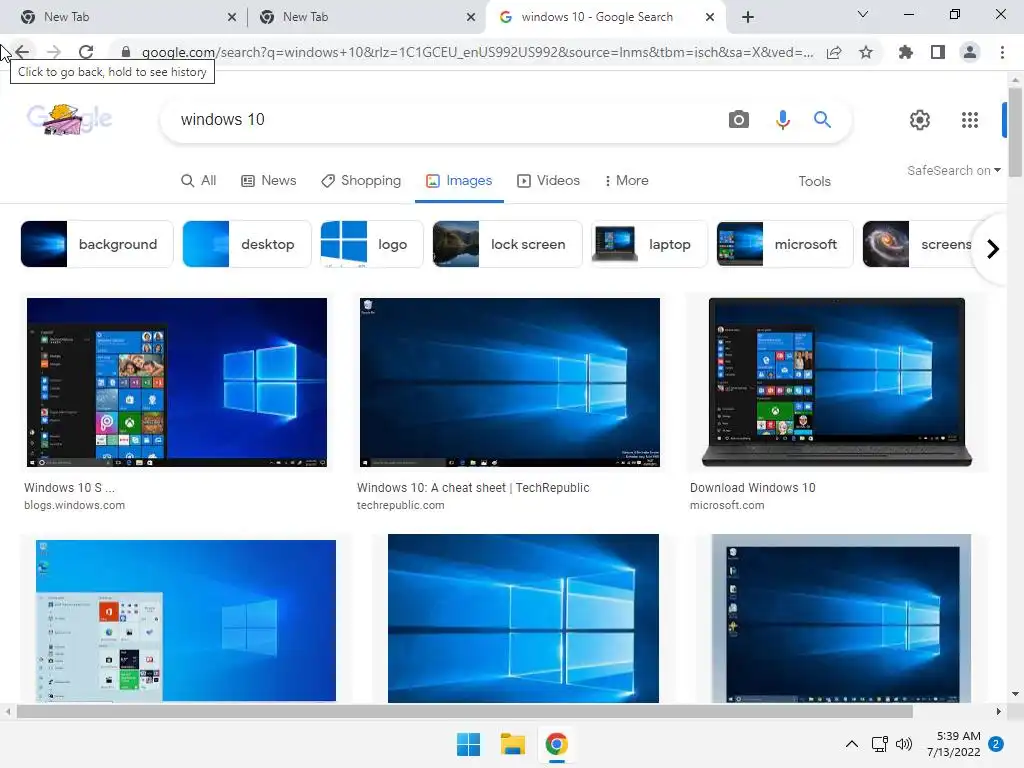Open Google quick settings gear
The width and height of the screenshot is (1024, 768).
[920, 120]
